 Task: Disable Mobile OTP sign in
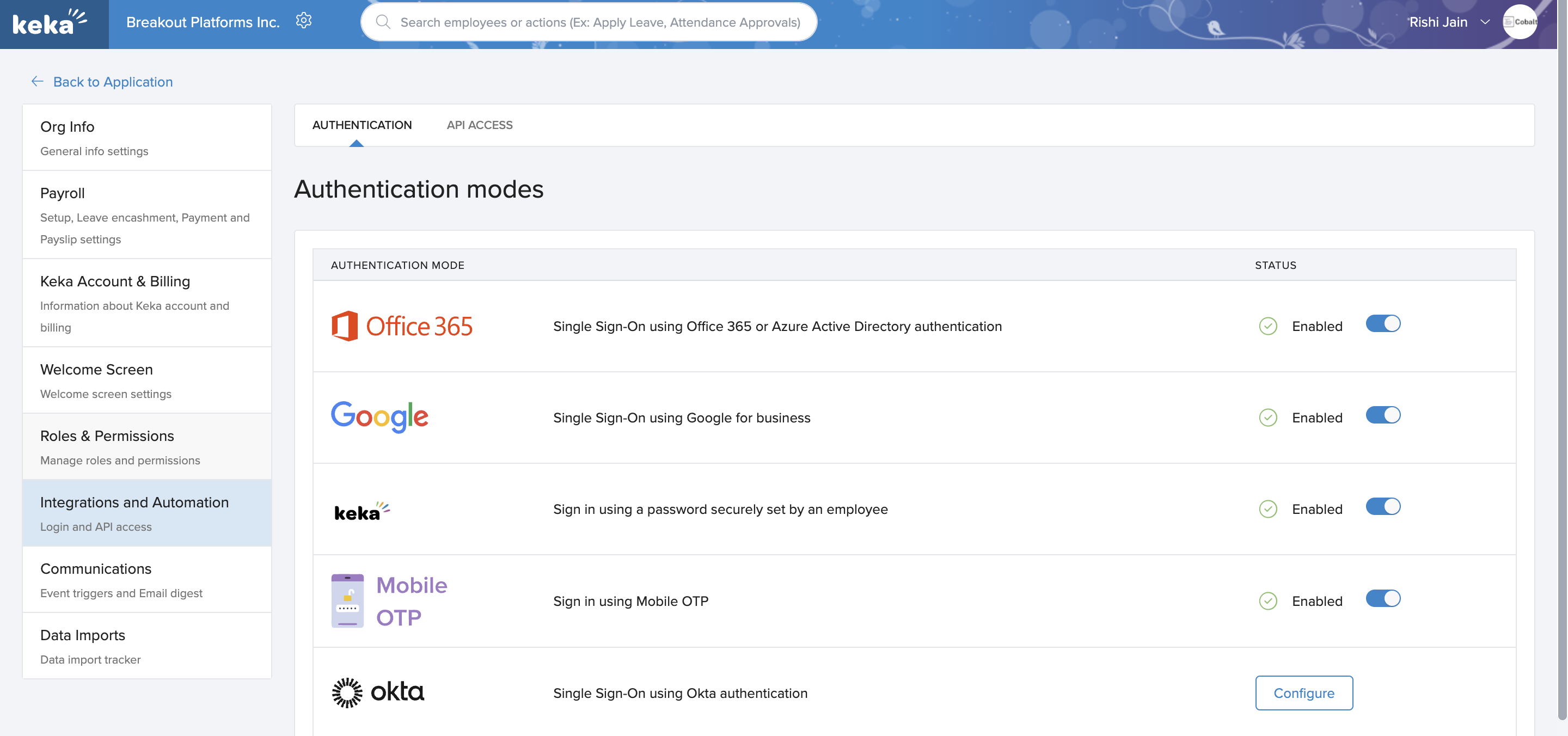tap(1383, 598)
